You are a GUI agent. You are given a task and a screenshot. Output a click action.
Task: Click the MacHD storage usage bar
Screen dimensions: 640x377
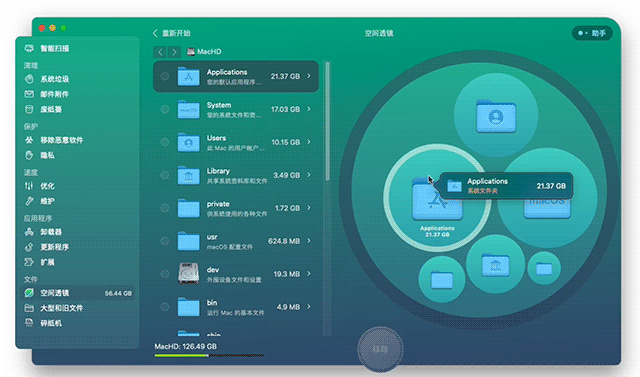209,355
